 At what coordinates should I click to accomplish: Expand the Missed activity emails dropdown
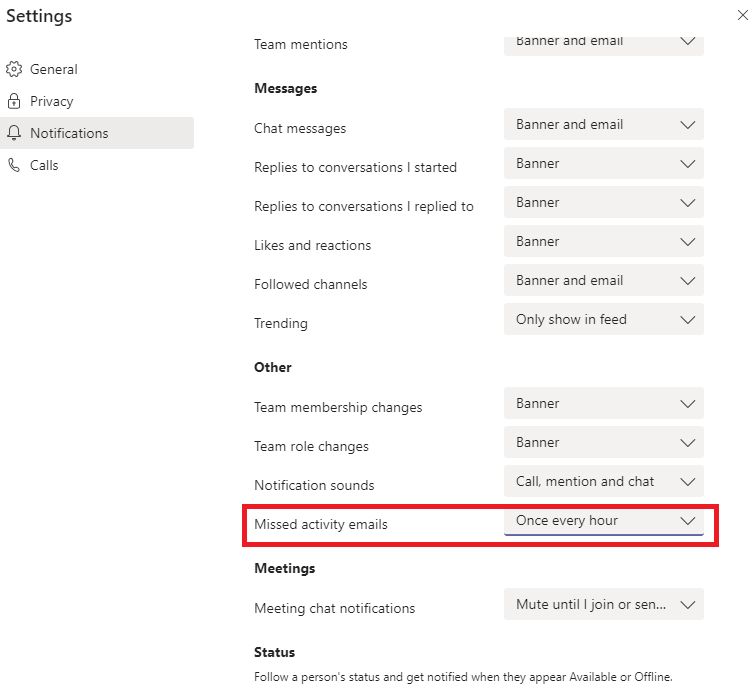[603, 521]
